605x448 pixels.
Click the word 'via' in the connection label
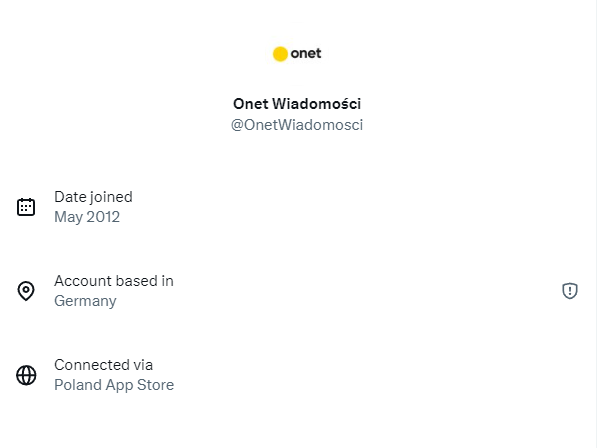click(143, 365)
